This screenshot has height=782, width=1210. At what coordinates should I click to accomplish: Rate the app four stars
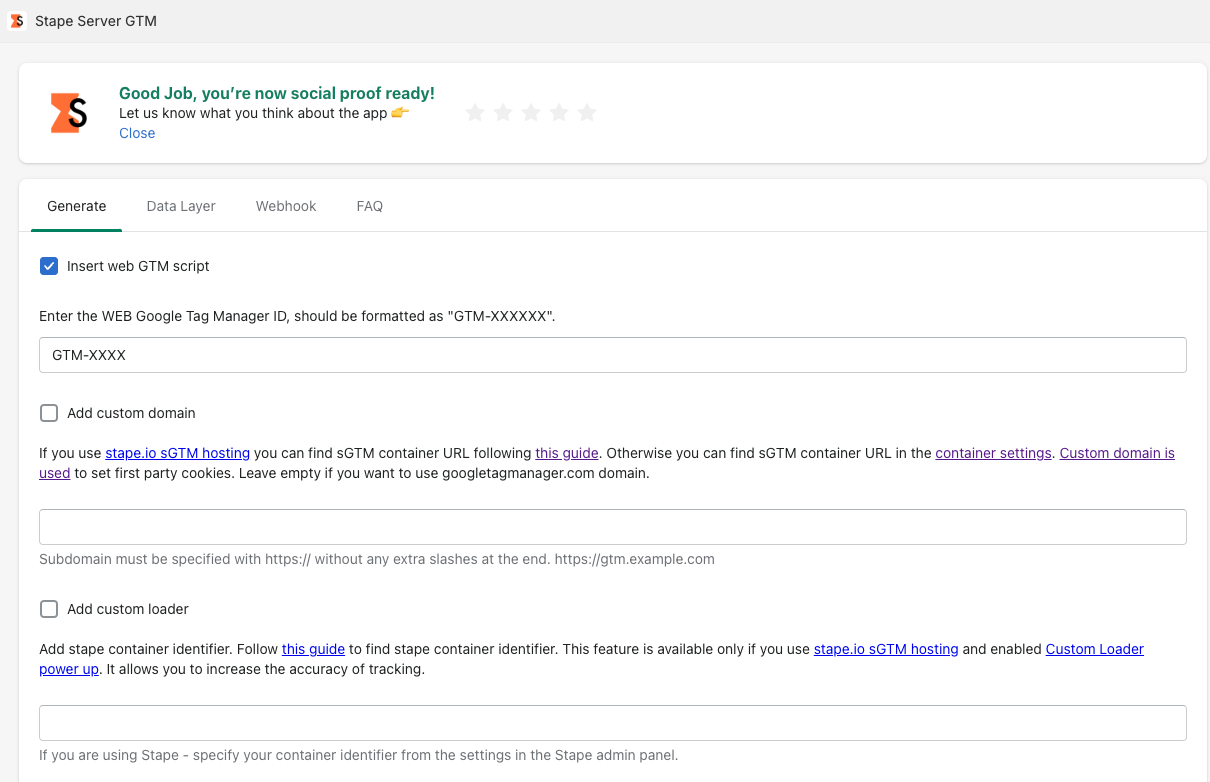point(559,112)
